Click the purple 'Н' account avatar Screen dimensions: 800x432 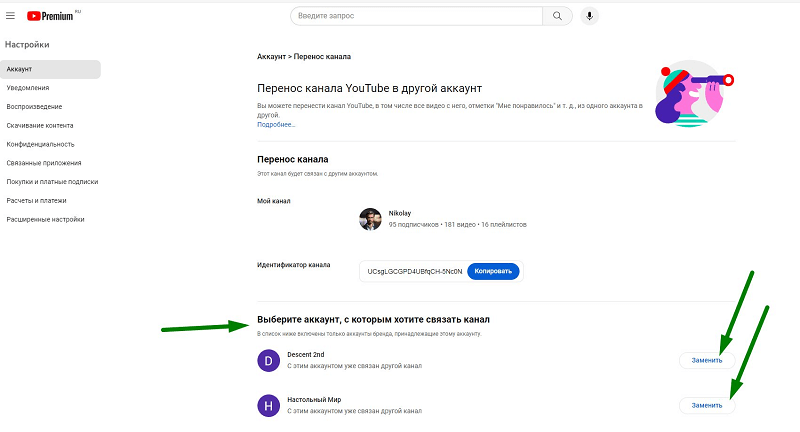point(268,406)
